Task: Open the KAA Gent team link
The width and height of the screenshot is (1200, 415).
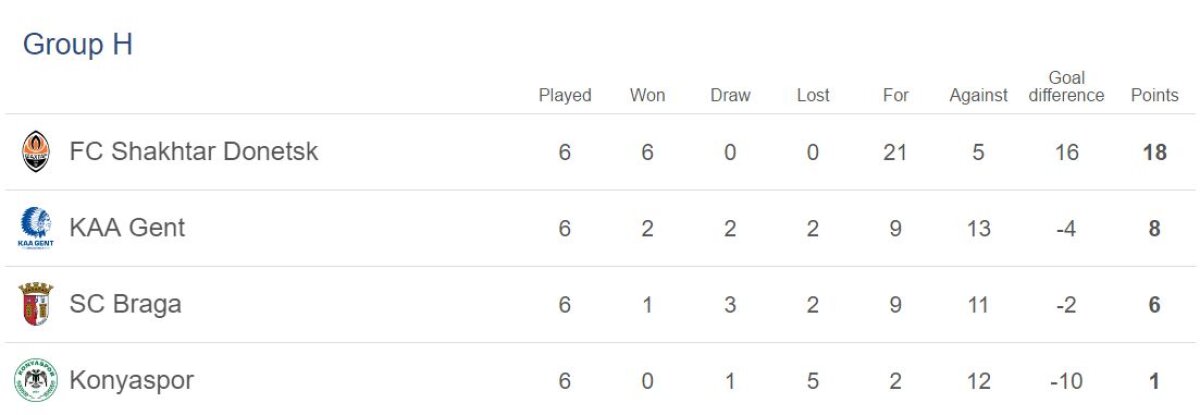Action: (127, 228)
